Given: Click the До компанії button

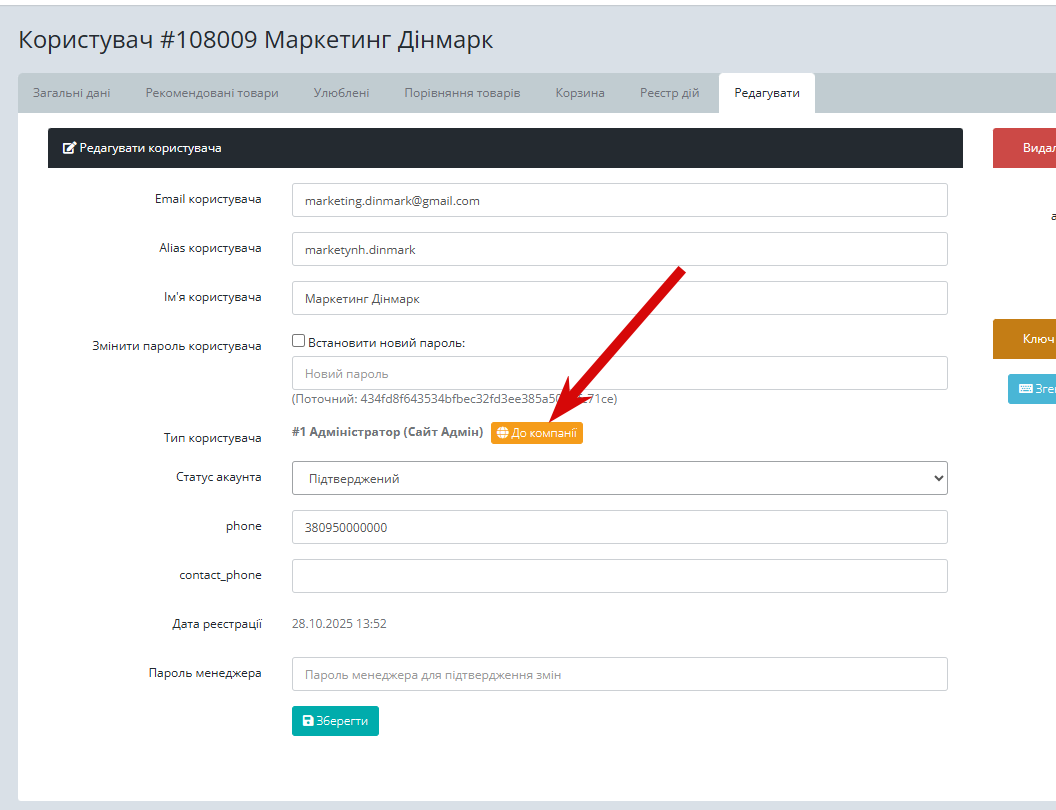Looking at the screenshot, I should point(537,433).
